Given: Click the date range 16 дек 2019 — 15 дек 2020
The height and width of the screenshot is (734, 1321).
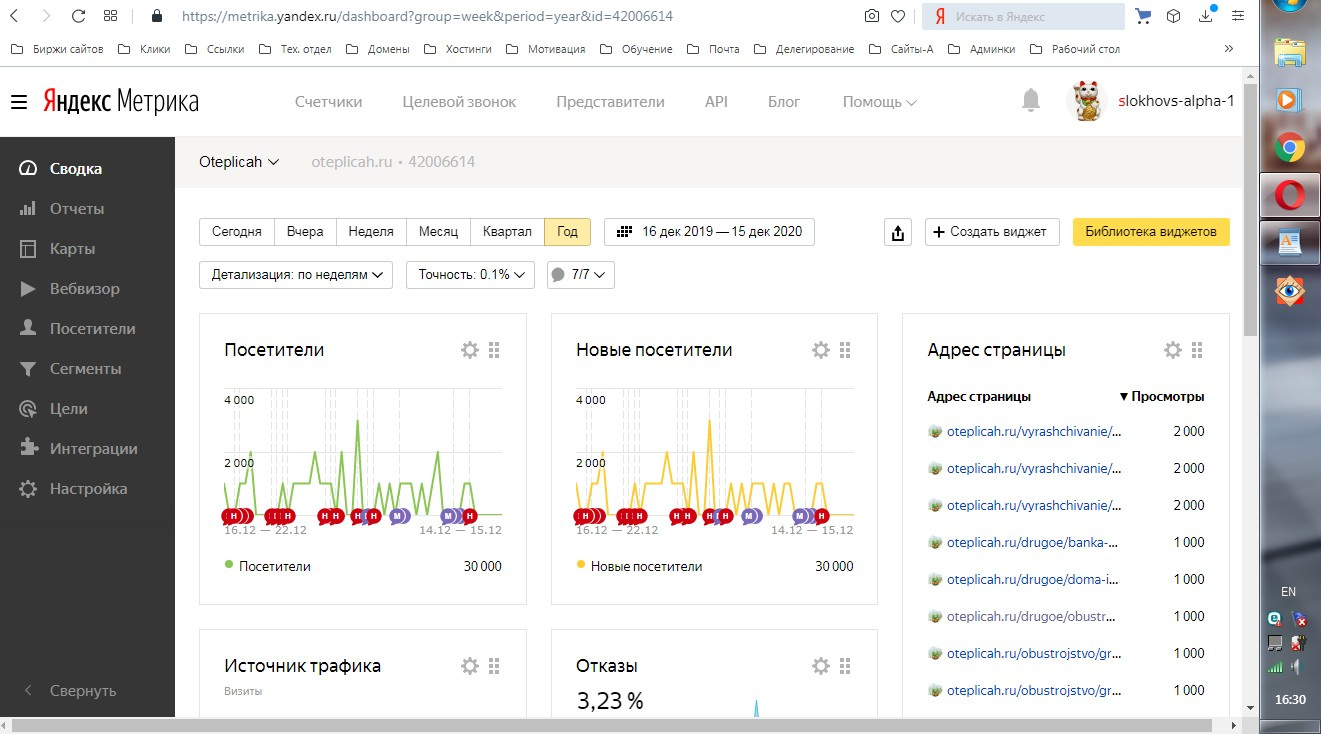Looking at the screenshot, I should pos(709,232).
